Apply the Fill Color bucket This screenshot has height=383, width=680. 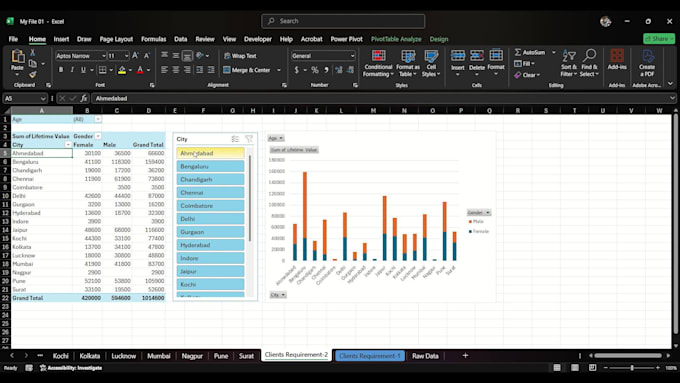click(122, 70)
